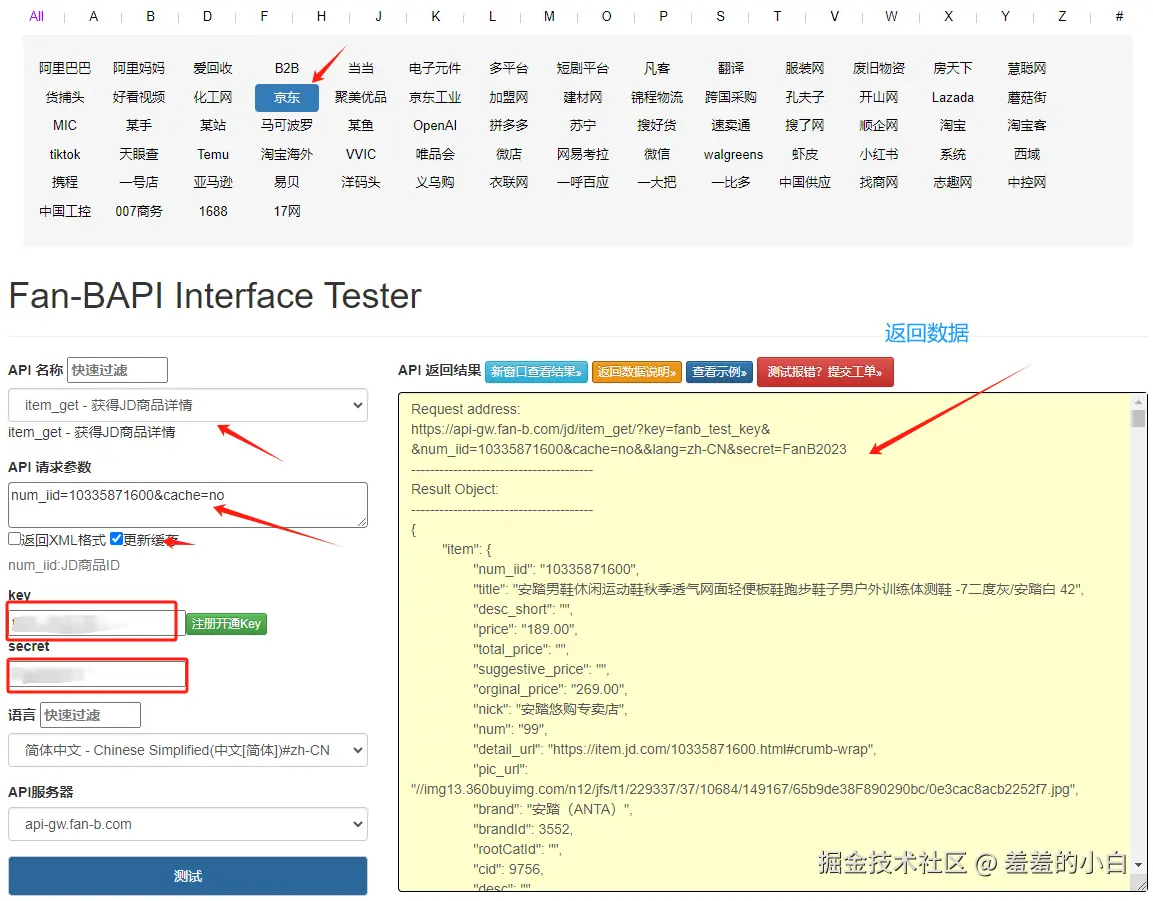Click the 返回数据 heading link

pyautogui.click(x=927, y=333)
